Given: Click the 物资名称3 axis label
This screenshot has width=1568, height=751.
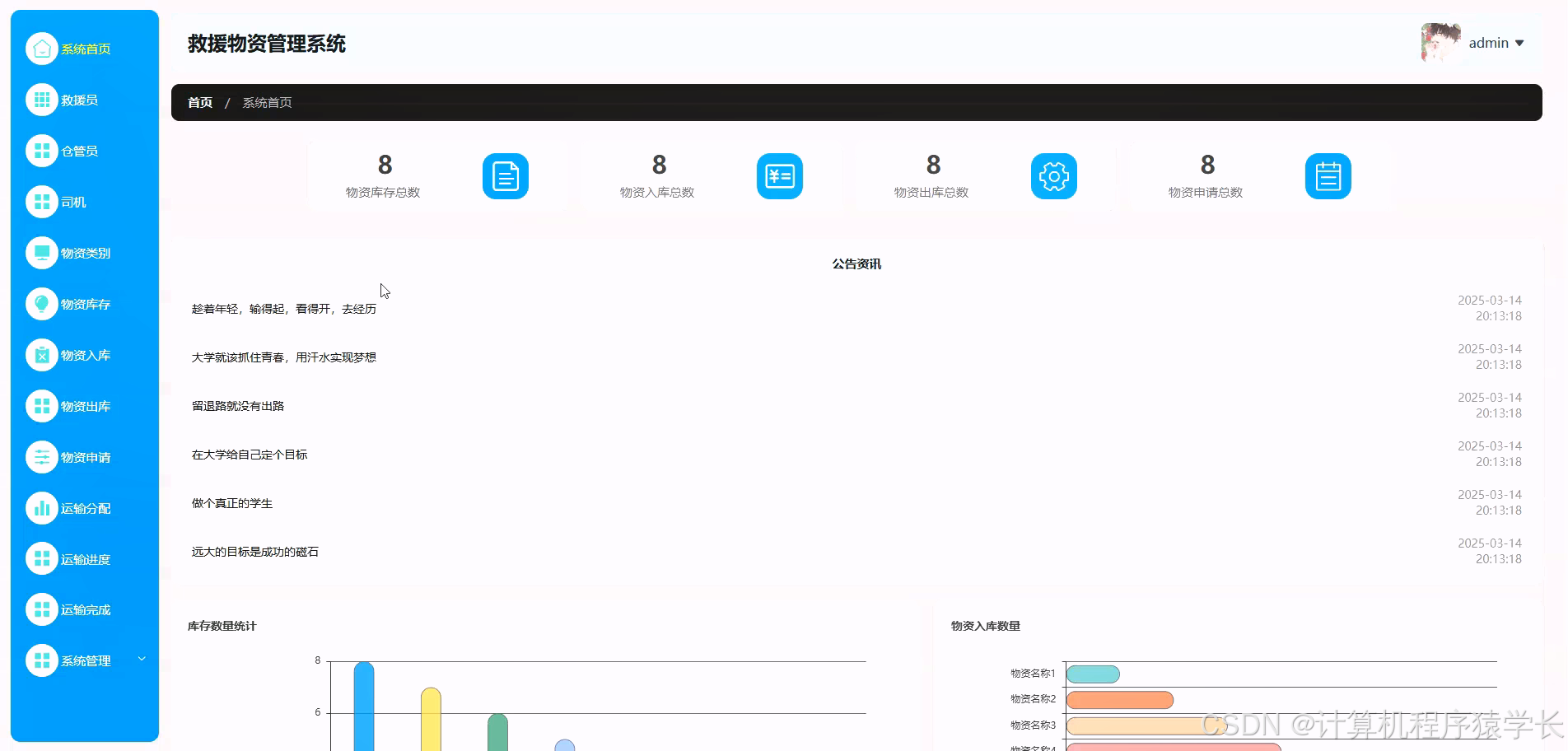Looking at the screenshot, I should (x=1033, y=725).
